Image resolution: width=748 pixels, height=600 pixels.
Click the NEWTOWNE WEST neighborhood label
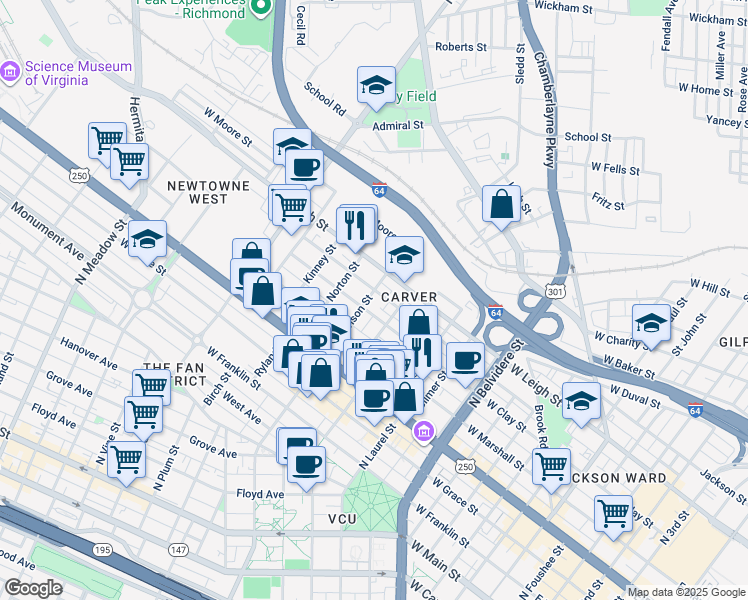(x=208, y=192)
